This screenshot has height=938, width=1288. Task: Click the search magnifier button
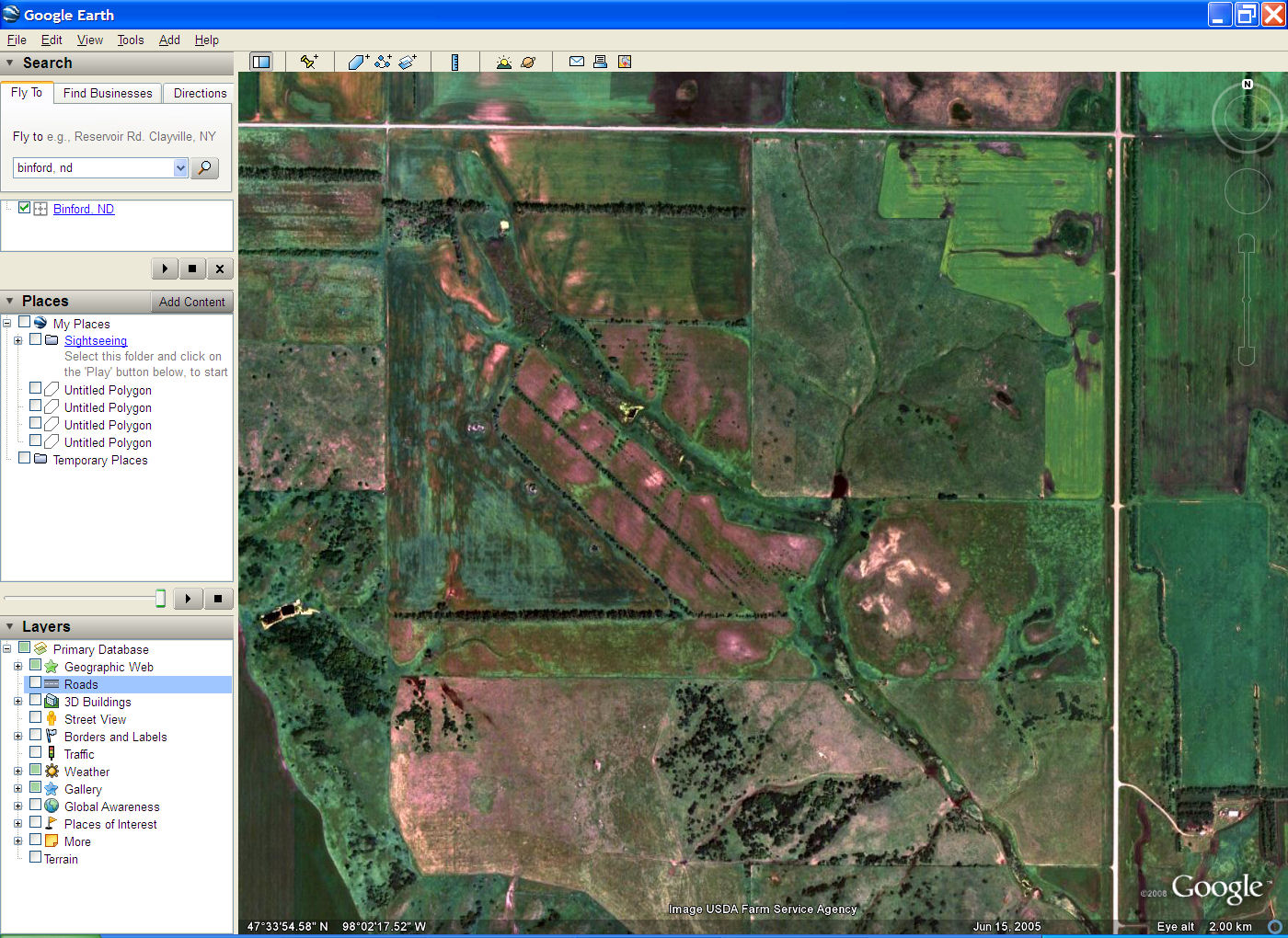point(204,167)
